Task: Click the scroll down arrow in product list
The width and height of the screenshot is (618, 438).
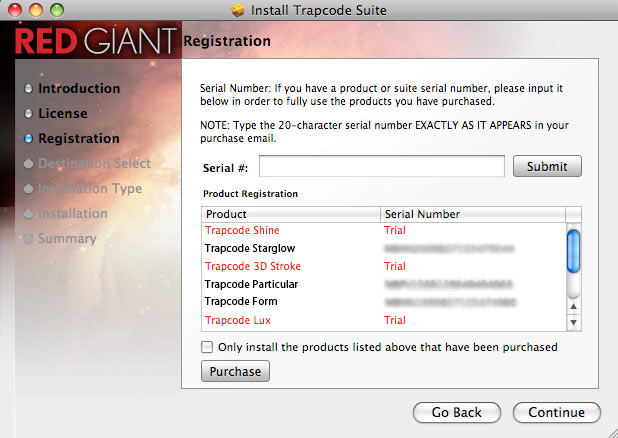Action: [x=573, y=322]
